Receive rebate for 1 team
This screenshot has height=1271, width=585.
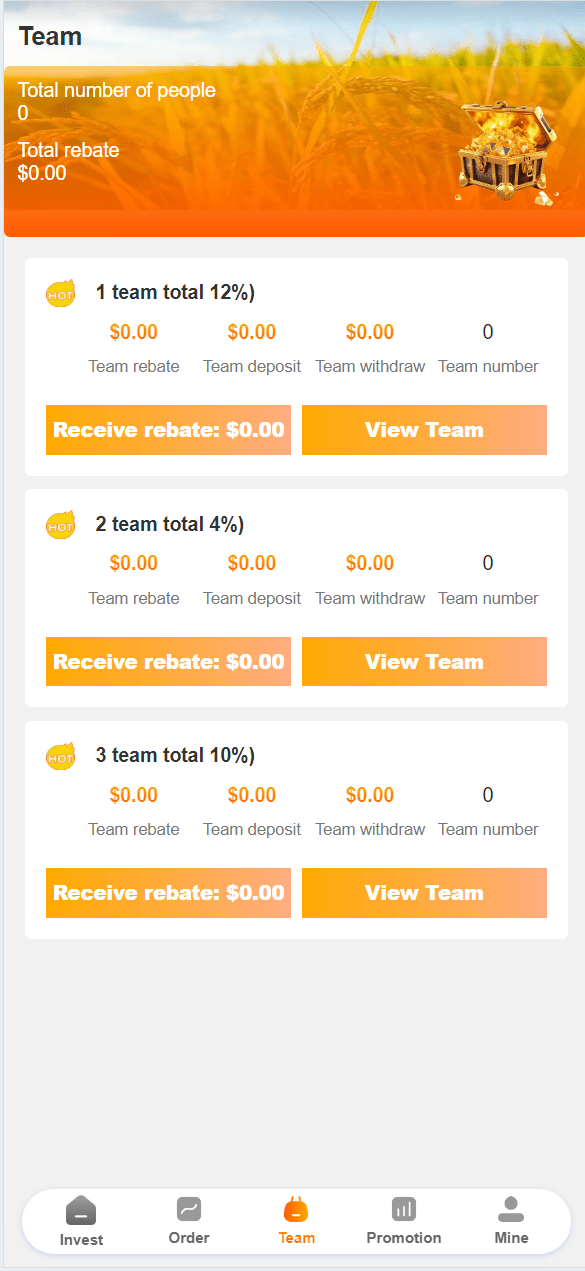[168, 430]
